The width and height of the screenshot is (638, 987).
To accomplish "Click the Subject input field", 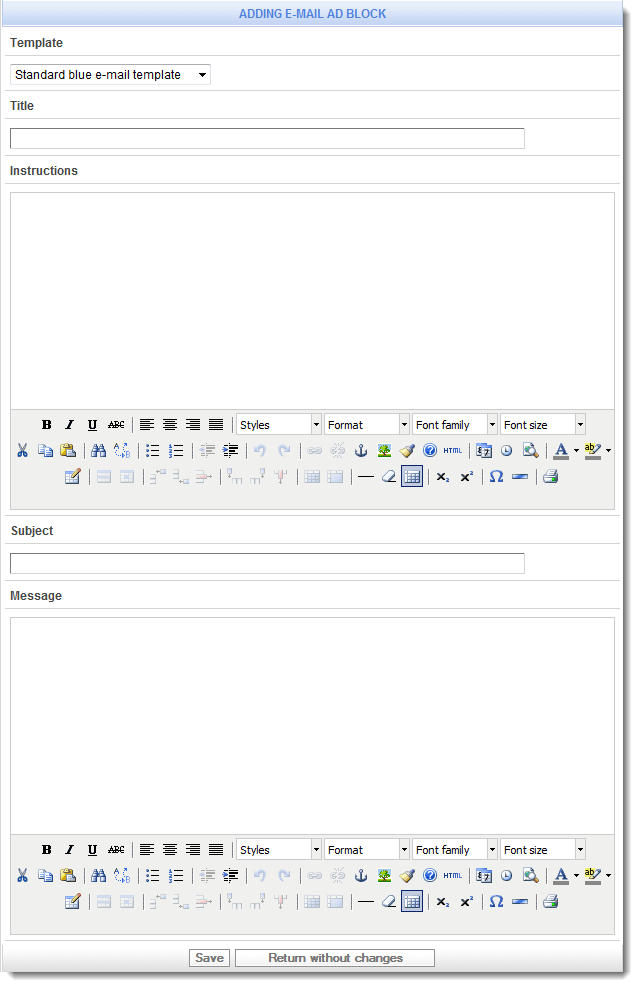I will tap(267, 563).
